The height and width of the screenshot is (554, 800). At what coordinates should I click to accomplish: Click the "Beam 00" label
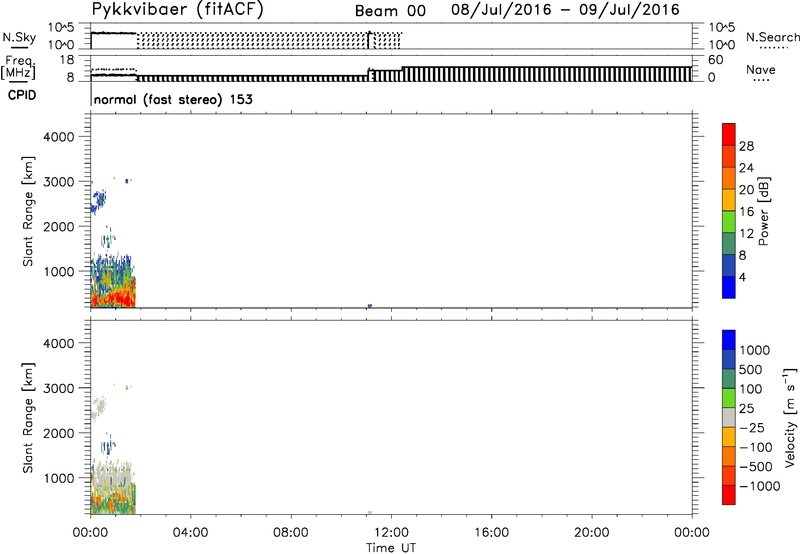390,11
